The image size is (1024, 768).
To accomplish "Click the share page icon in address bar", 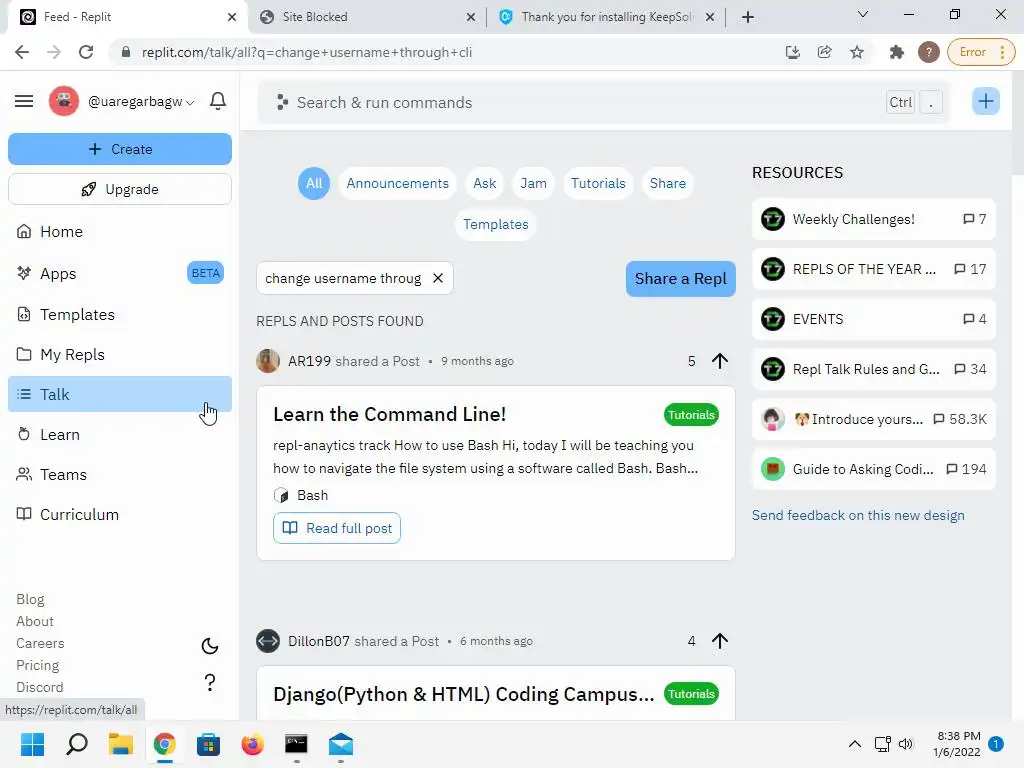I will coord(825,52).
